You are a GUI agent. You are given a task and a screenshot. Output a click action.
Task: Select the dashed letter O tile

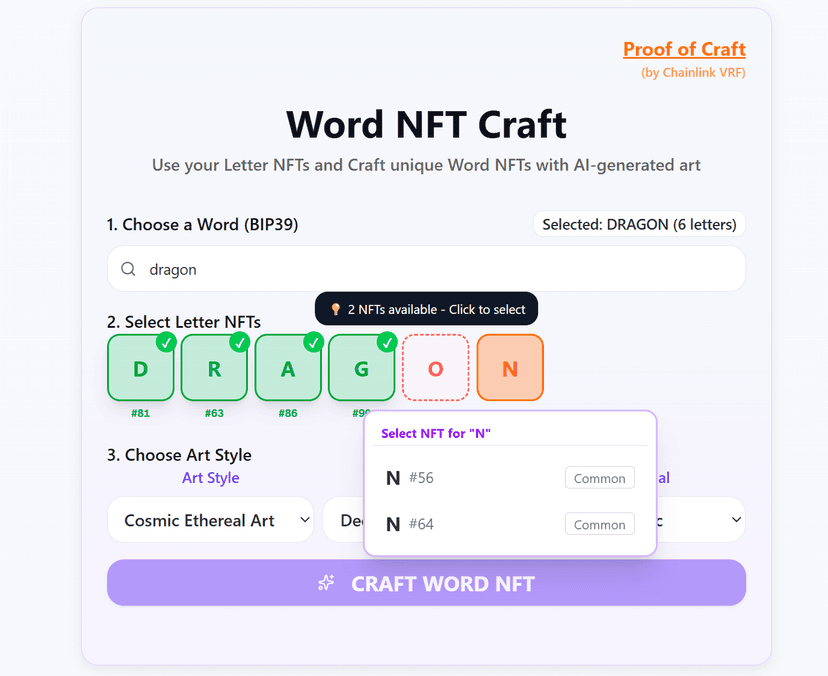coord(435,368)
